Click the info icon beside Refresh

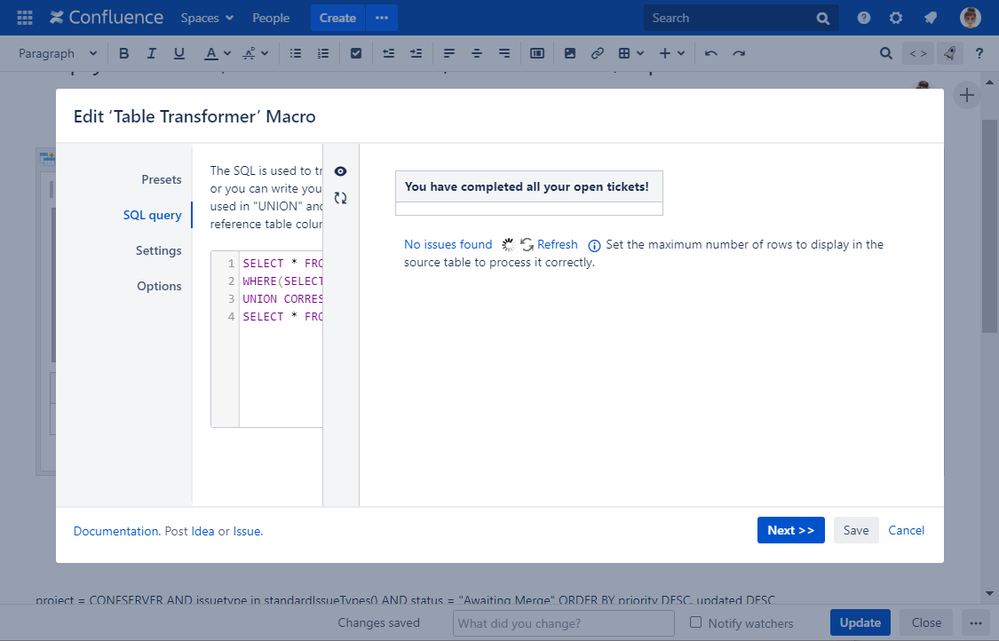pyautogui.click(x=594, y=245)
